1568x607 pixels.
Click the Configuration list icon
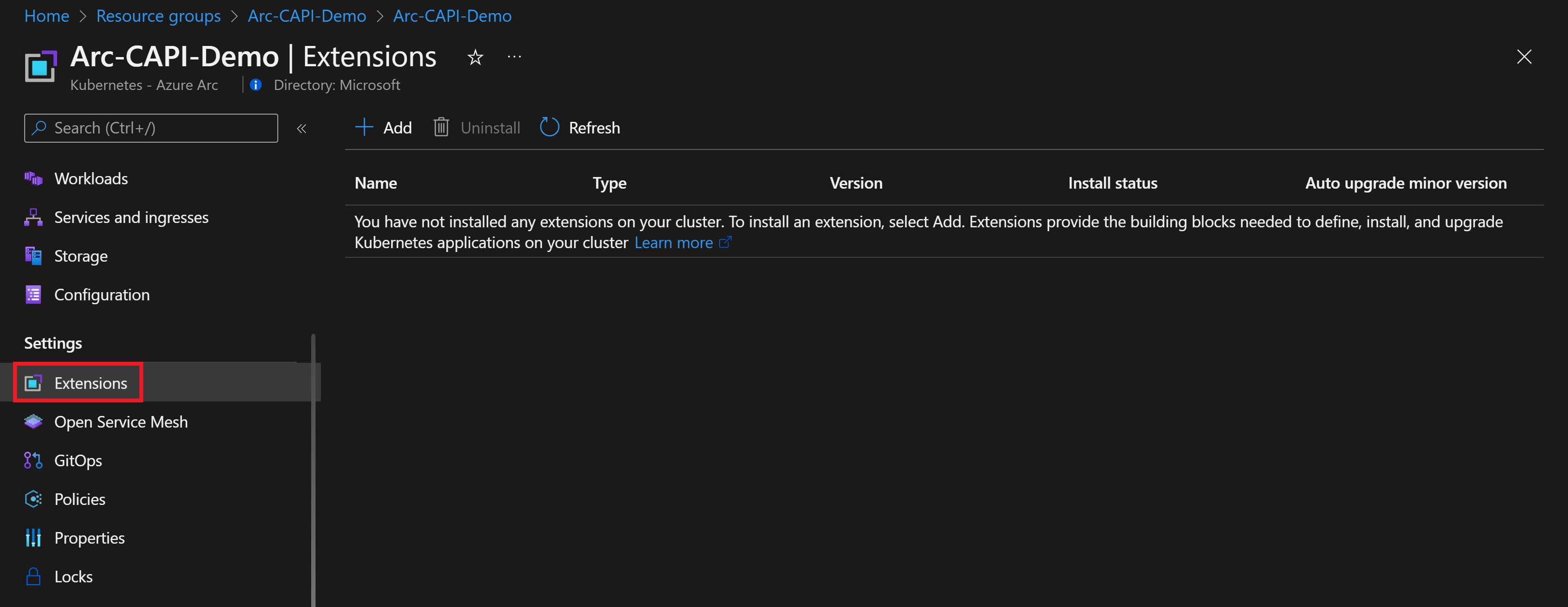point(33,295)
